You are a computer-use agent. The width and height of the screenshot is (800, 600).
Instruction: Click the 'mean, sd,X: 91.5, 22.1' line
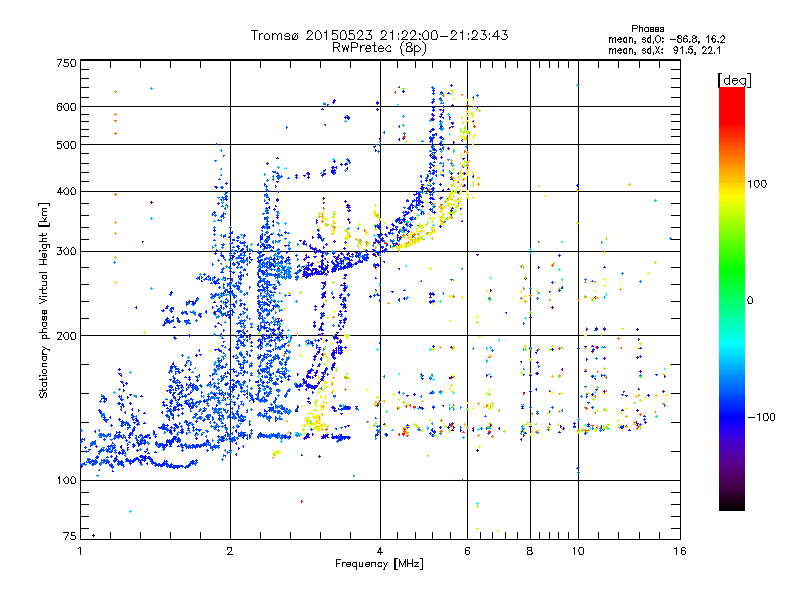[x=664, y=50]
